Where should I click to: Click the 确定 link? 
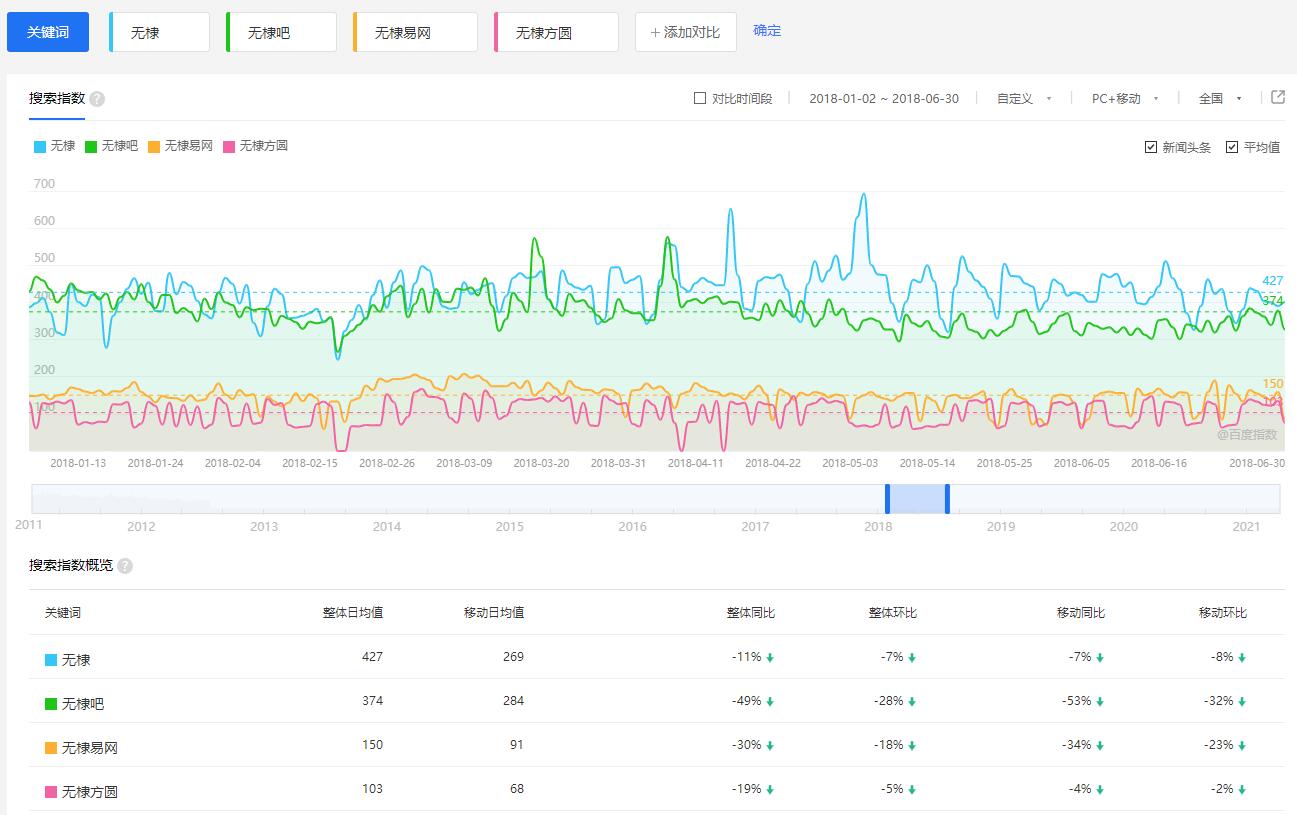click(767, 31)
